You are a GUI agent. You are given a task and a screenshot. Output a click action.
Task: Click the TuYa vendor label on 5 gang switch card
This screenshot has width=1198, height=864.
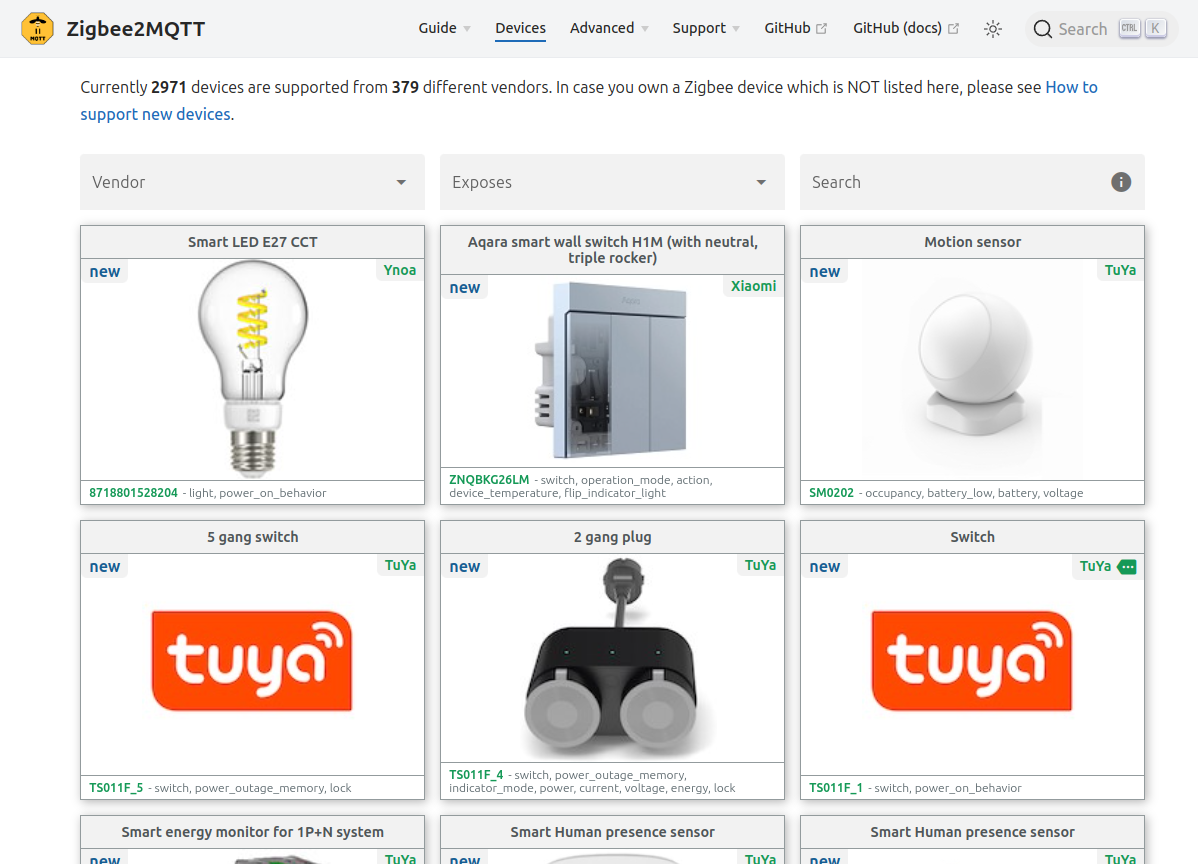pyautogui.click(x=400, y=565)
